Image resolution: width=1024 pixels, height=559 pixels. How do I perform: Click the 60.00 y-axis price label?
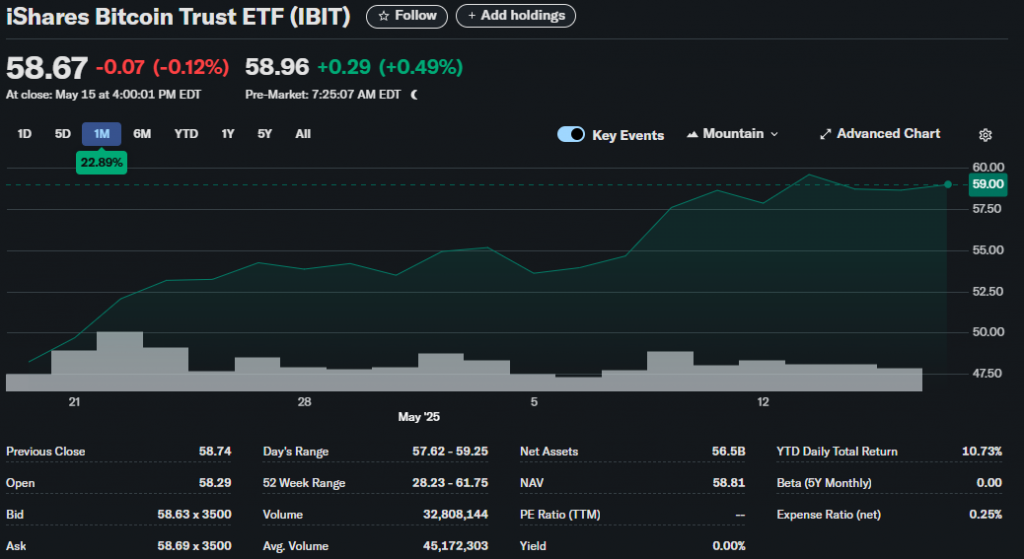coord(988,167)
